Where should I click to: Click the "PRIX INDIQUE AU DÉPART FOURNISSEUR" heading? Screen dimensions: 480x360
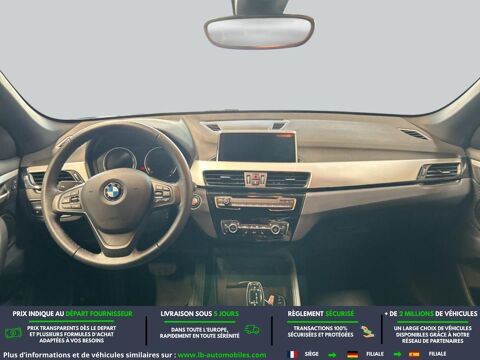click(72, 314)
